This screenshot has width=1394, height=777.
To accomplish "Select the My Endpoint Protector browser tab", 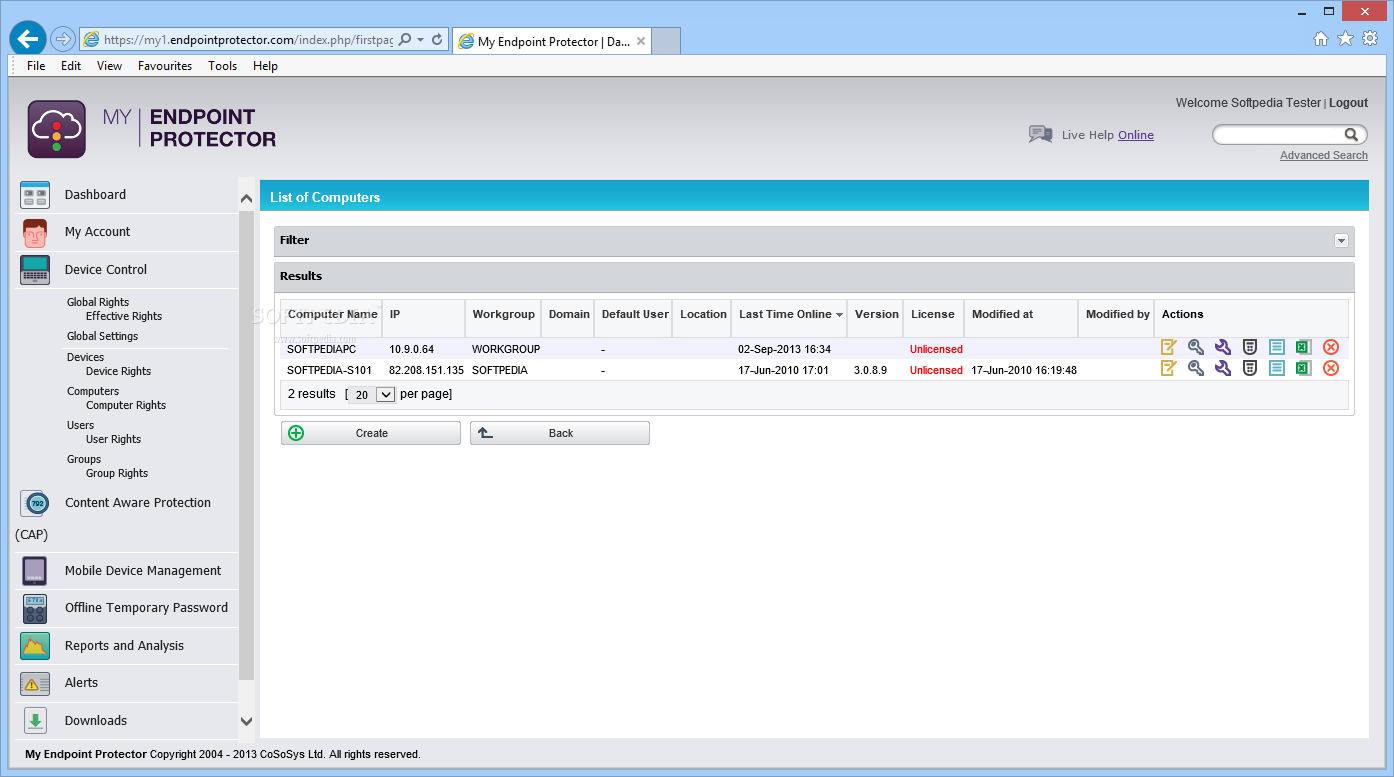I will coord(552,41).
